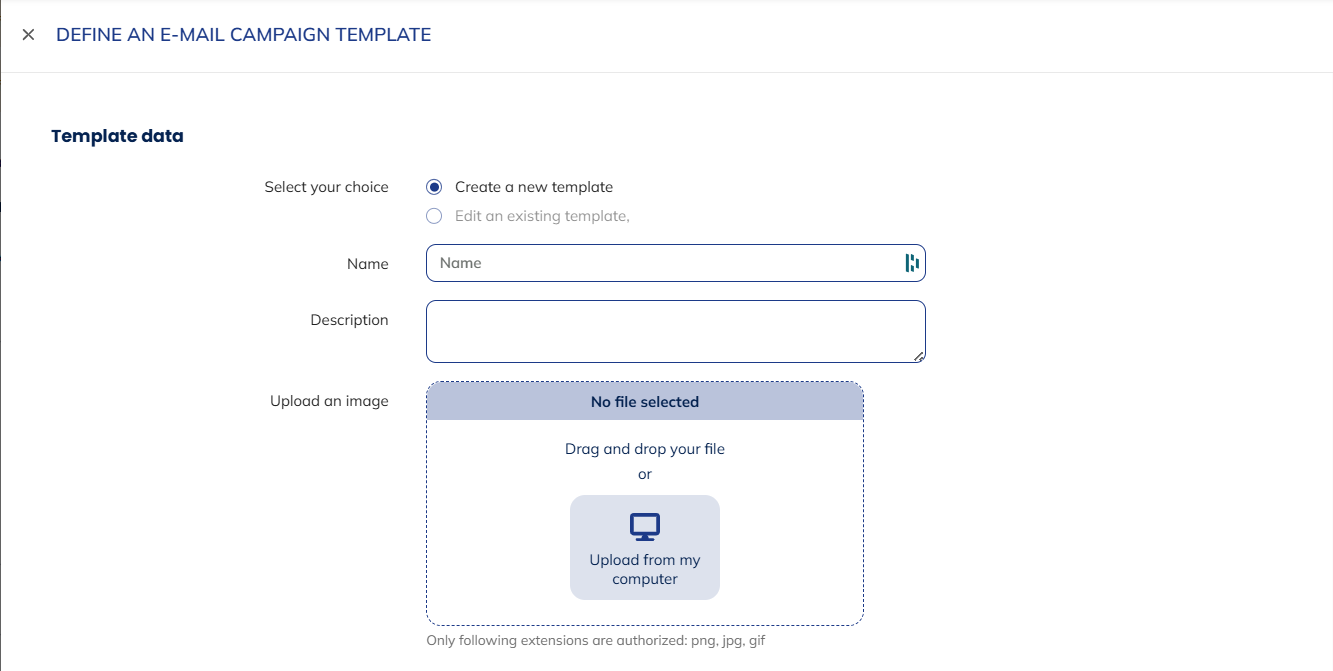Click the 'Define an e-mail campaign template' title
The height and width of the screenshot is (671, 1333).
(243, 35)
